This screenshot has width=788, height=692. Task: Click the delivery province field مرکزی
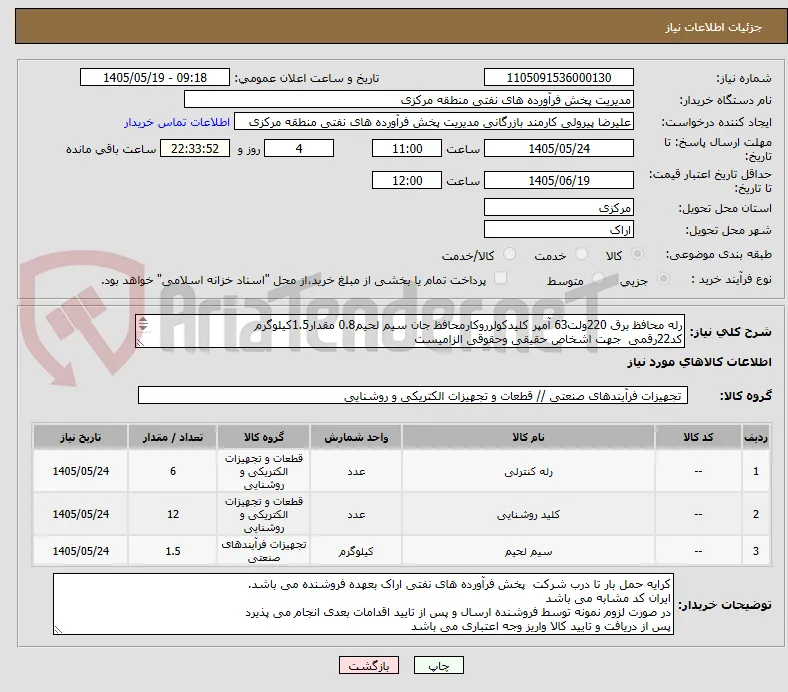coord(558,208)
